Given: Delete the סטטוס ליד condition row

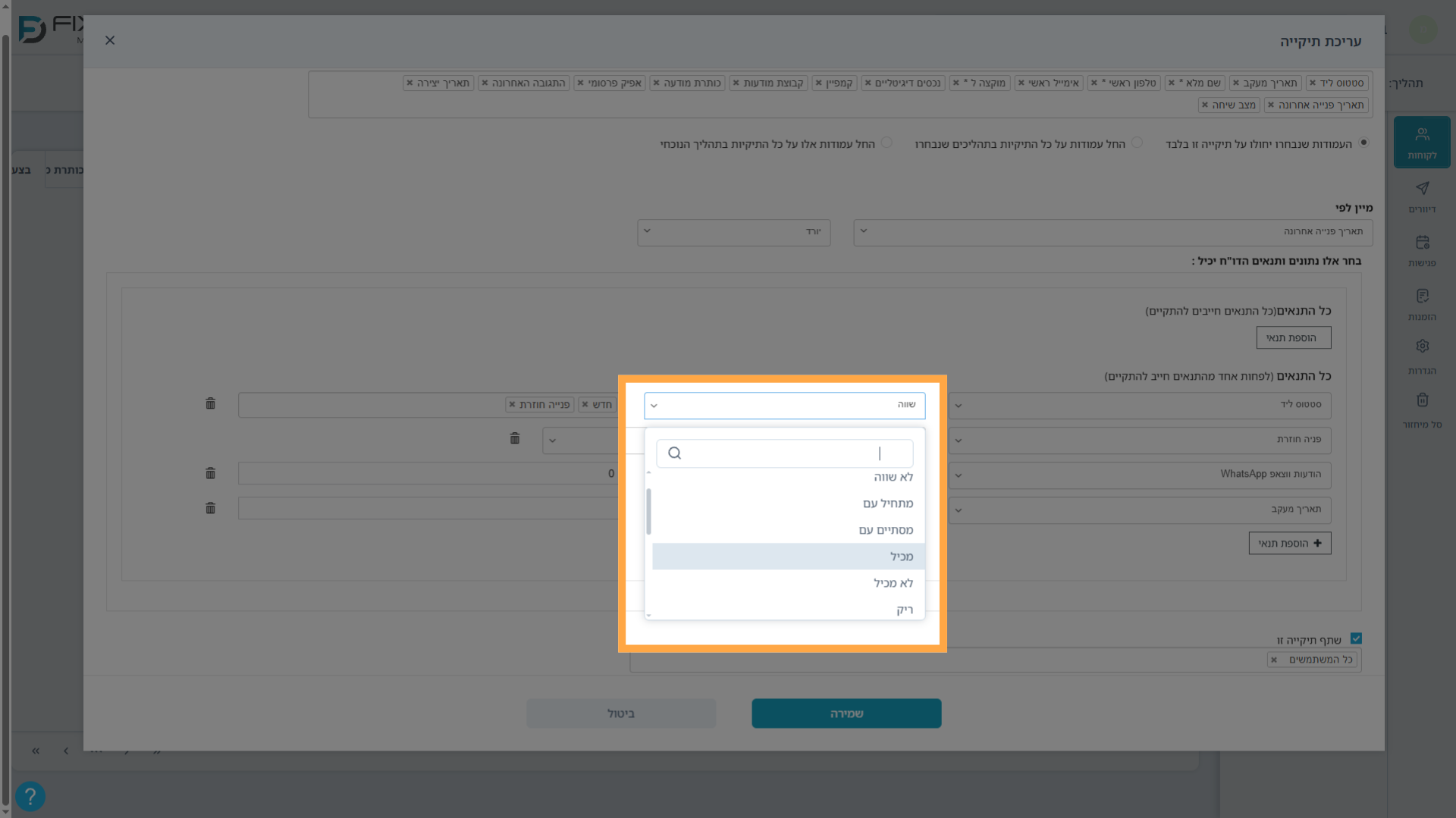Looking at the screenshot, I should [211, 404].
